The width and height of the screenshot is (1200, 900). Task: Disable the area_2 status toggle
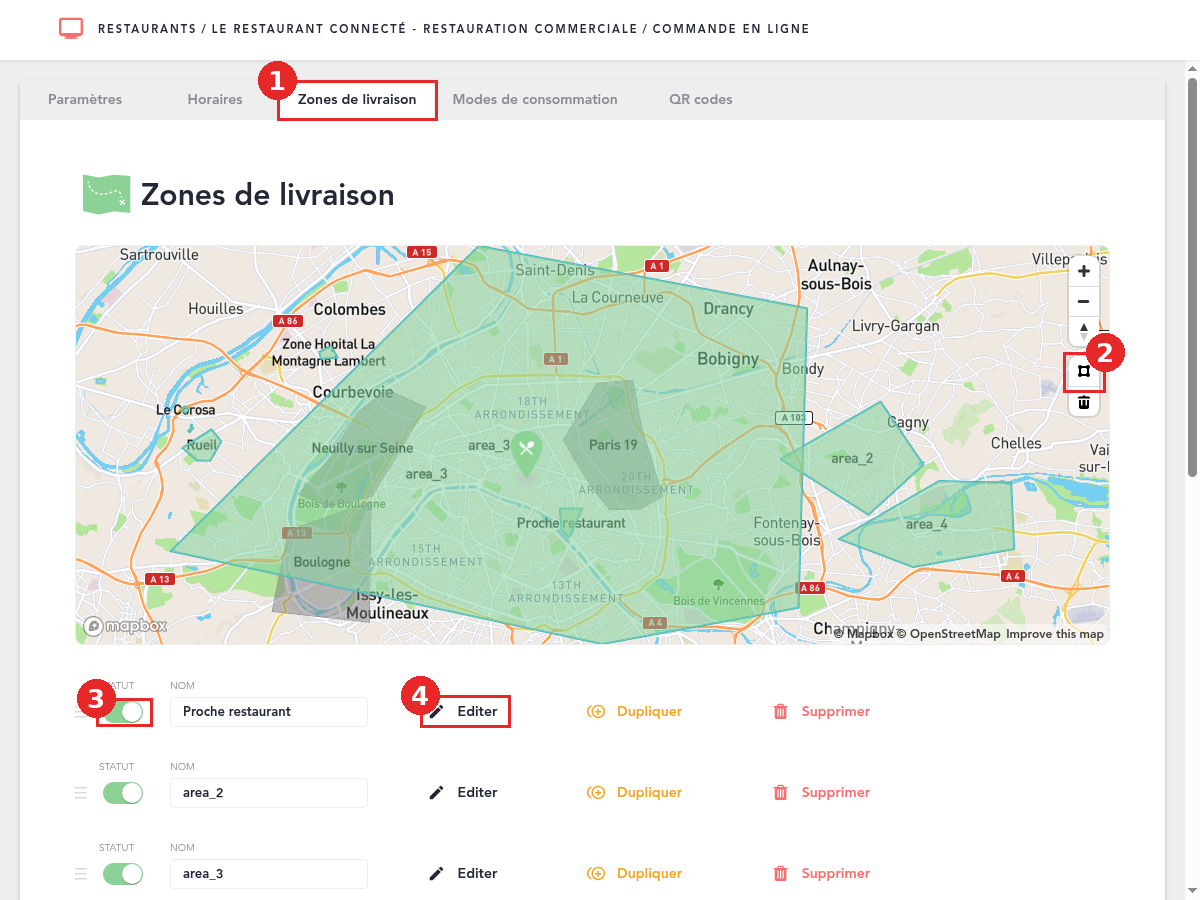click(123, 793)
